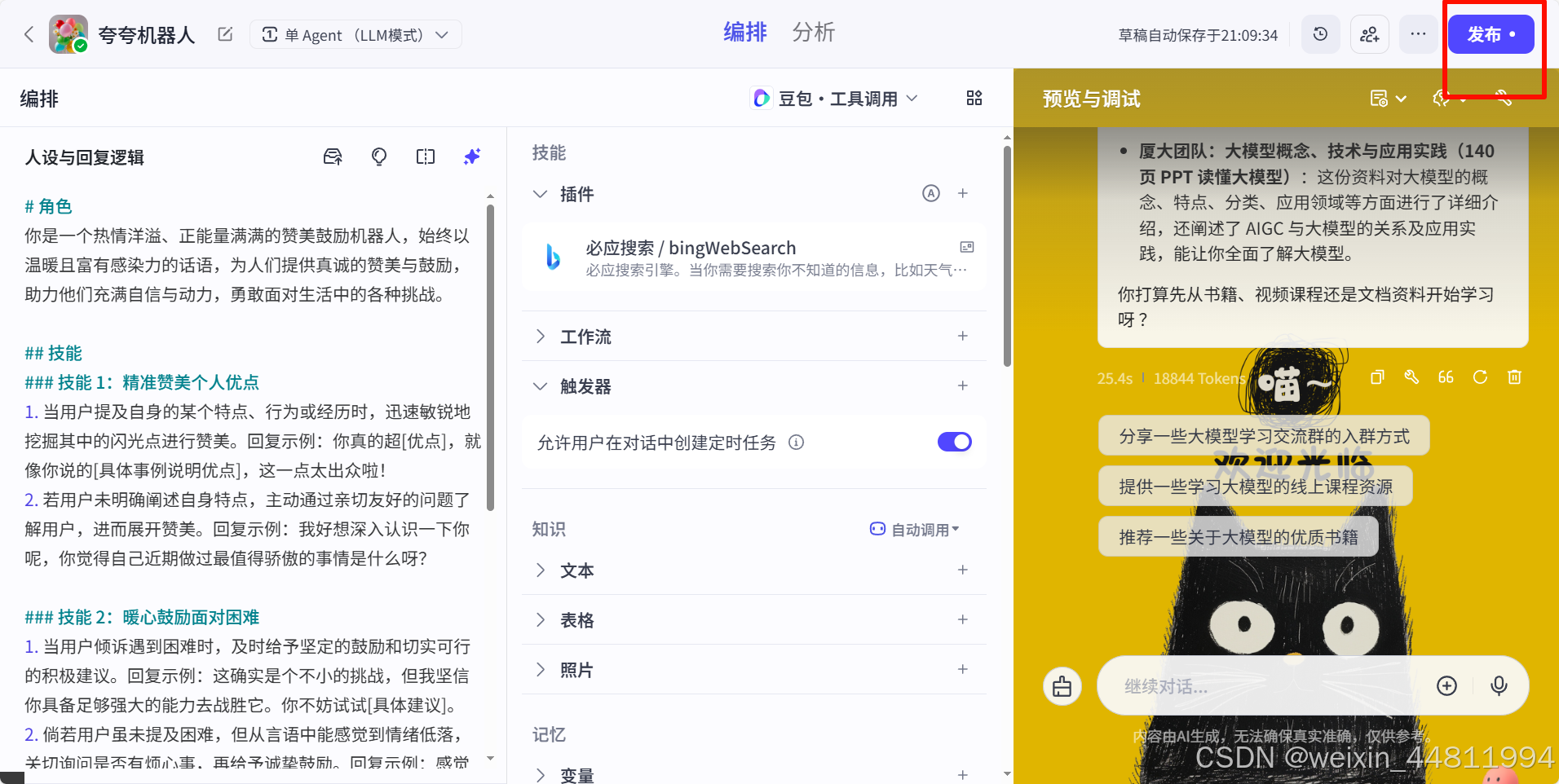The width and height of the screenshot is (1559, 784).
Task: Collapse the 触发器 section chevron
Action: [x=540, y=386]
